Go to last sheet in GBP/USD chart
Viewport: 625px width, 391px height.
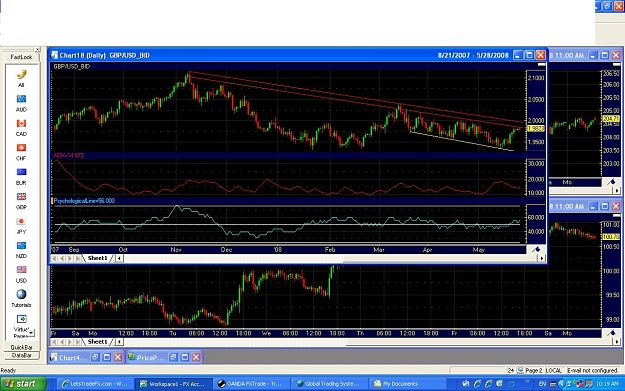point(78,258)
